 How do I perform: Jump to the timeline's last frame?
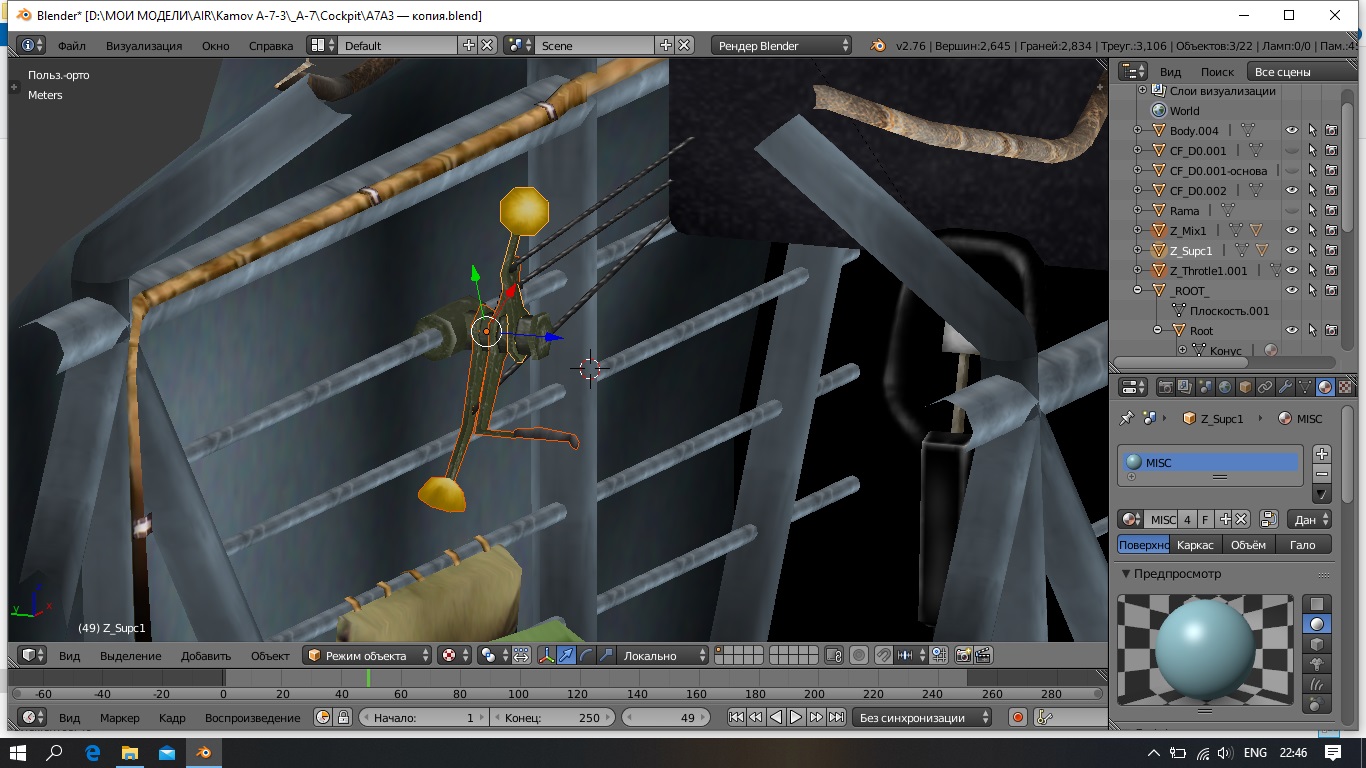[837, 717]
